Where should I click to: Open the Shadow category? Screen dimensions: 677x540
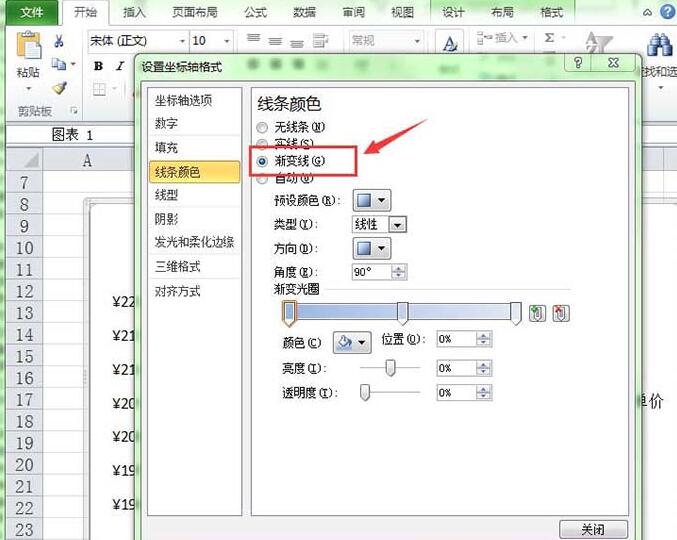(194, 219)
